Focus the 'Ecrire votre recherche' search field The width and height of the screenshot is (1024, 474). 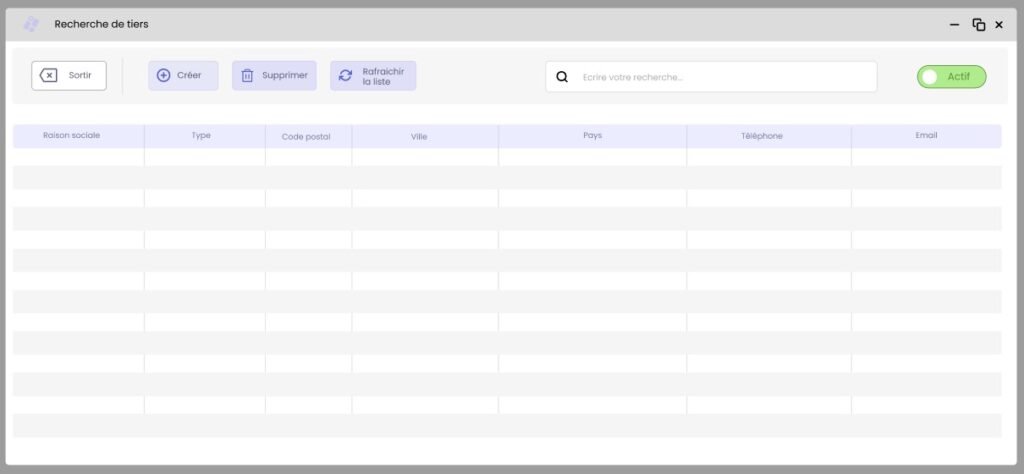click(720, 77)
